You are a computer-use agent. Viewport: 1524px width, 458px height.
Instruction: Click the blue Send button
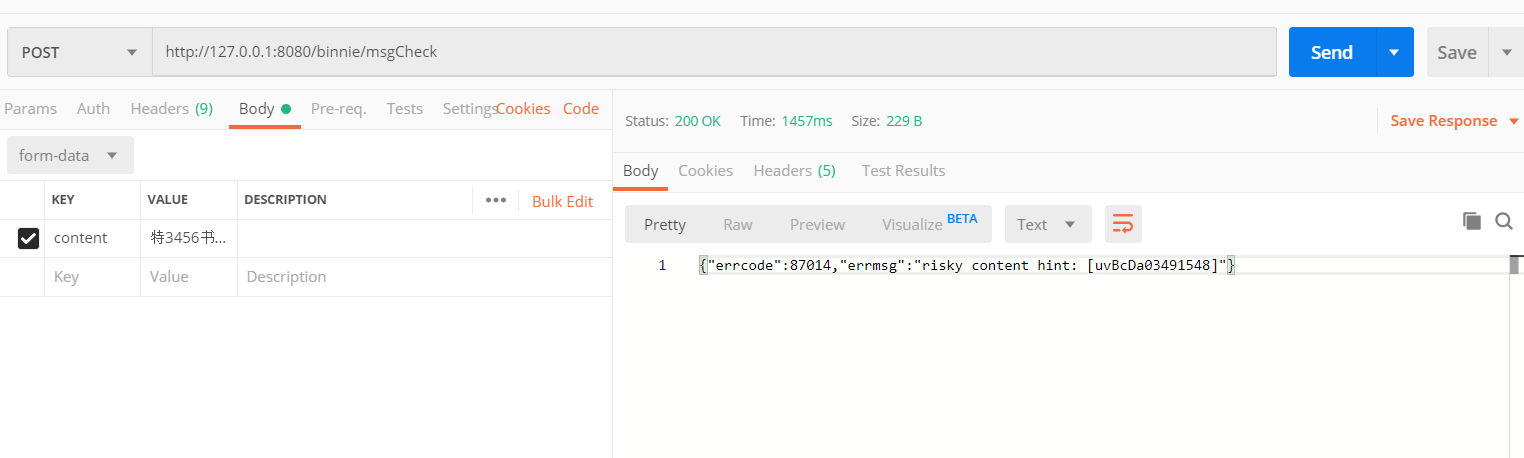[1331, 52]
